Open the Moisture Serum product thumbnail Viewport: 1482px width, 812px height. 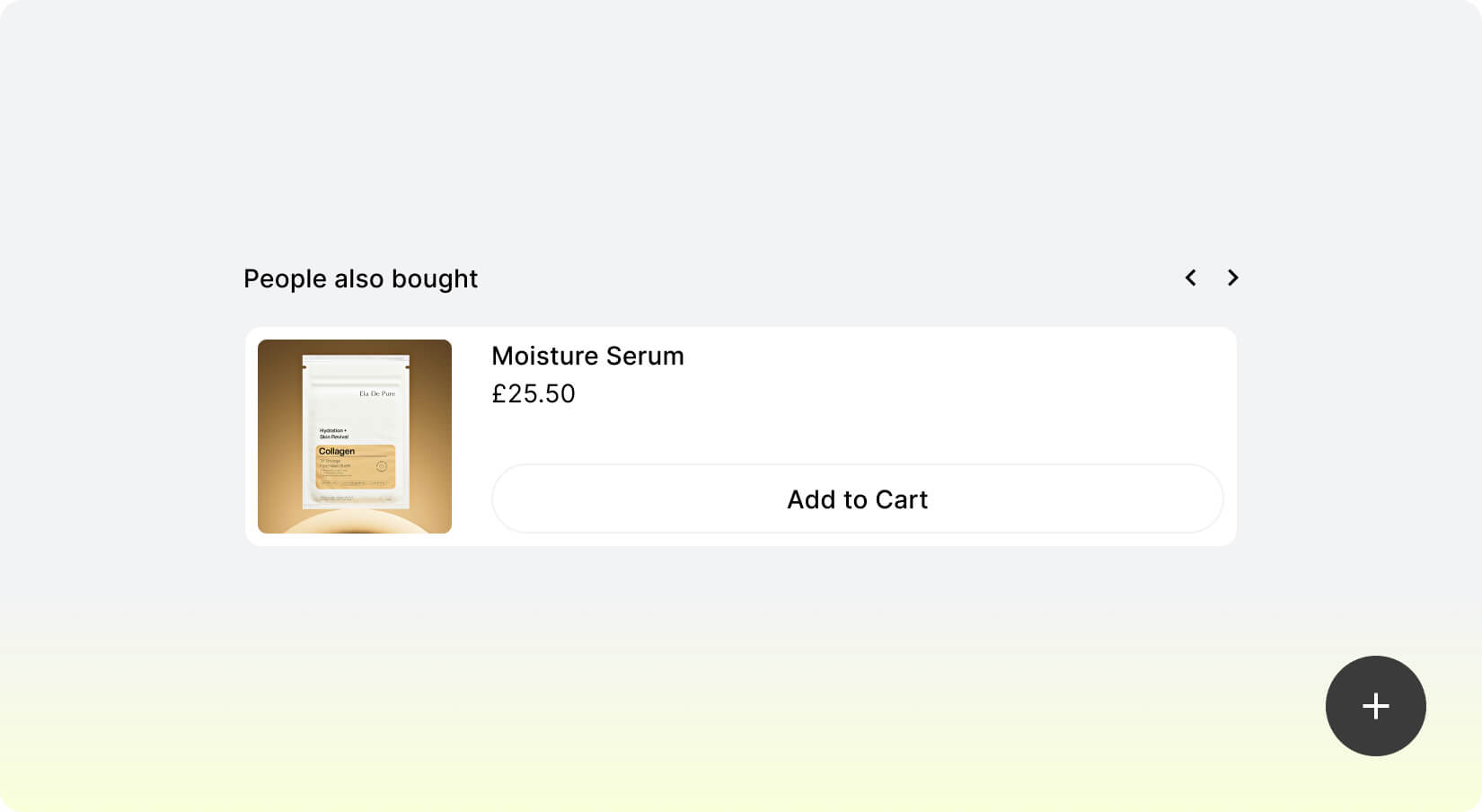[355, 437]
